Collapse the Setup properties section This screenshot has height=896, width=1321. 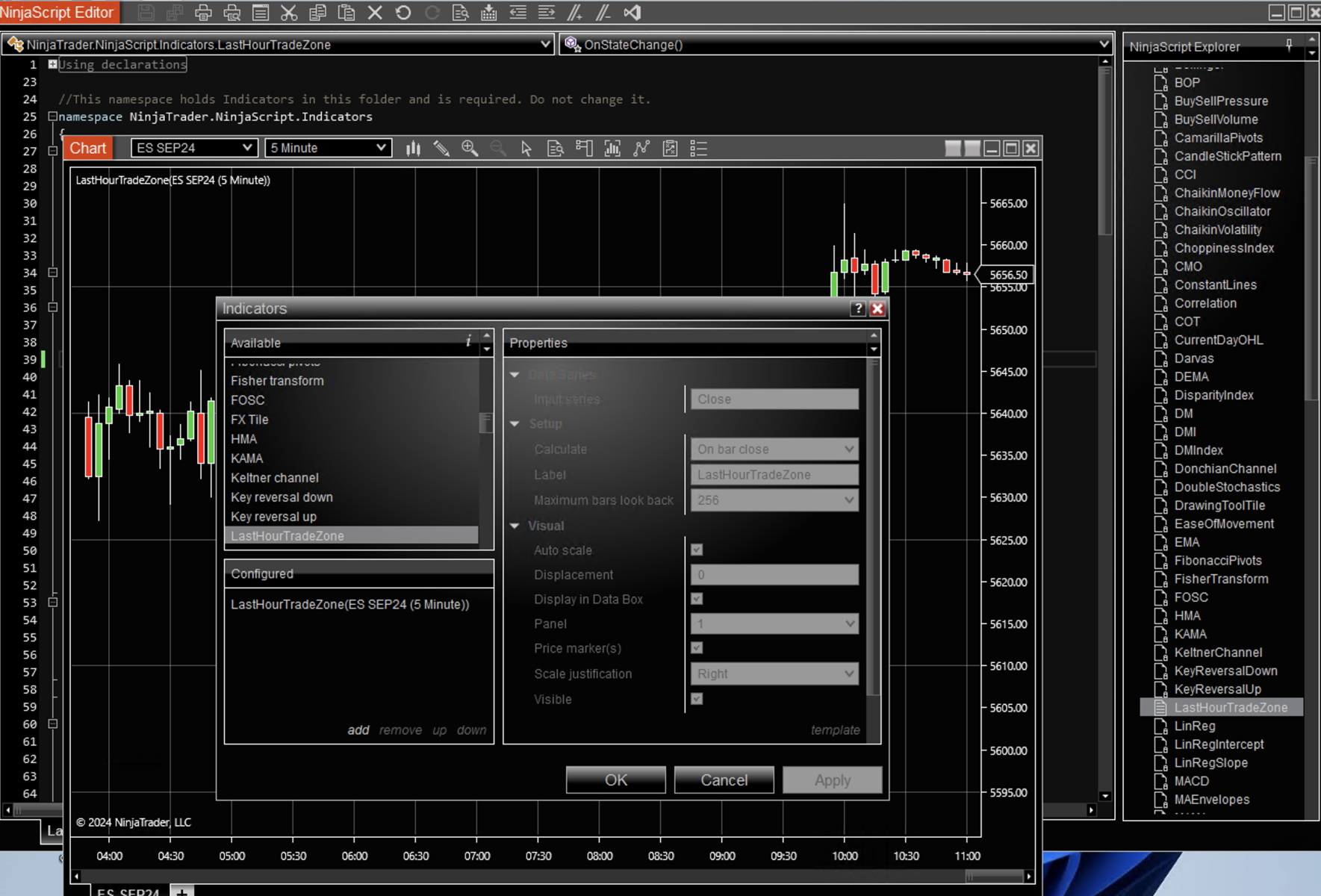click(515, 423)
